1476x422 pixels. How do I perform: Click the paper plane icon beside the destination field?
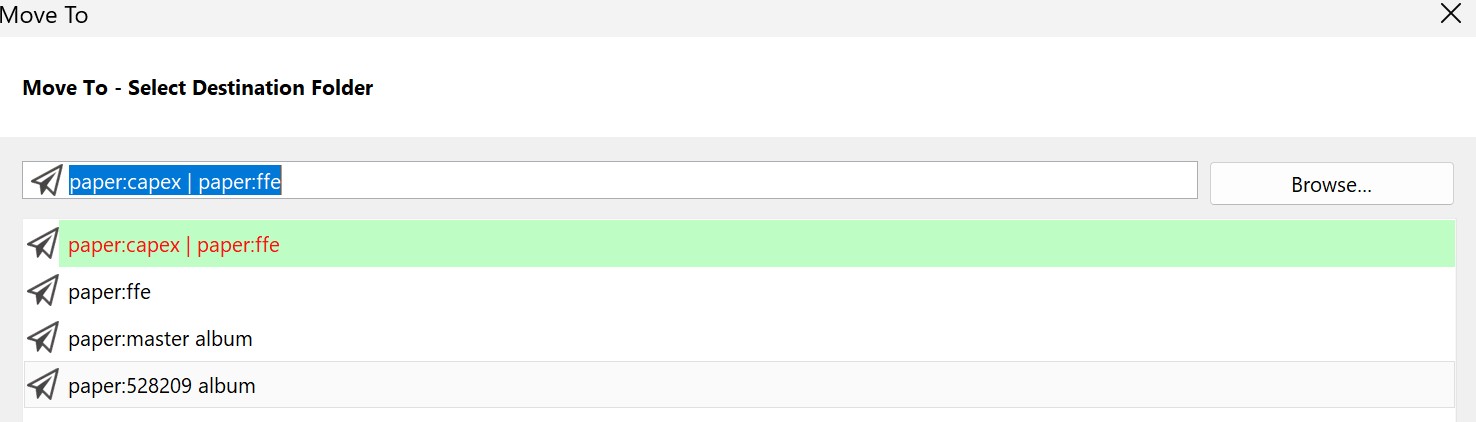point(46,180)
